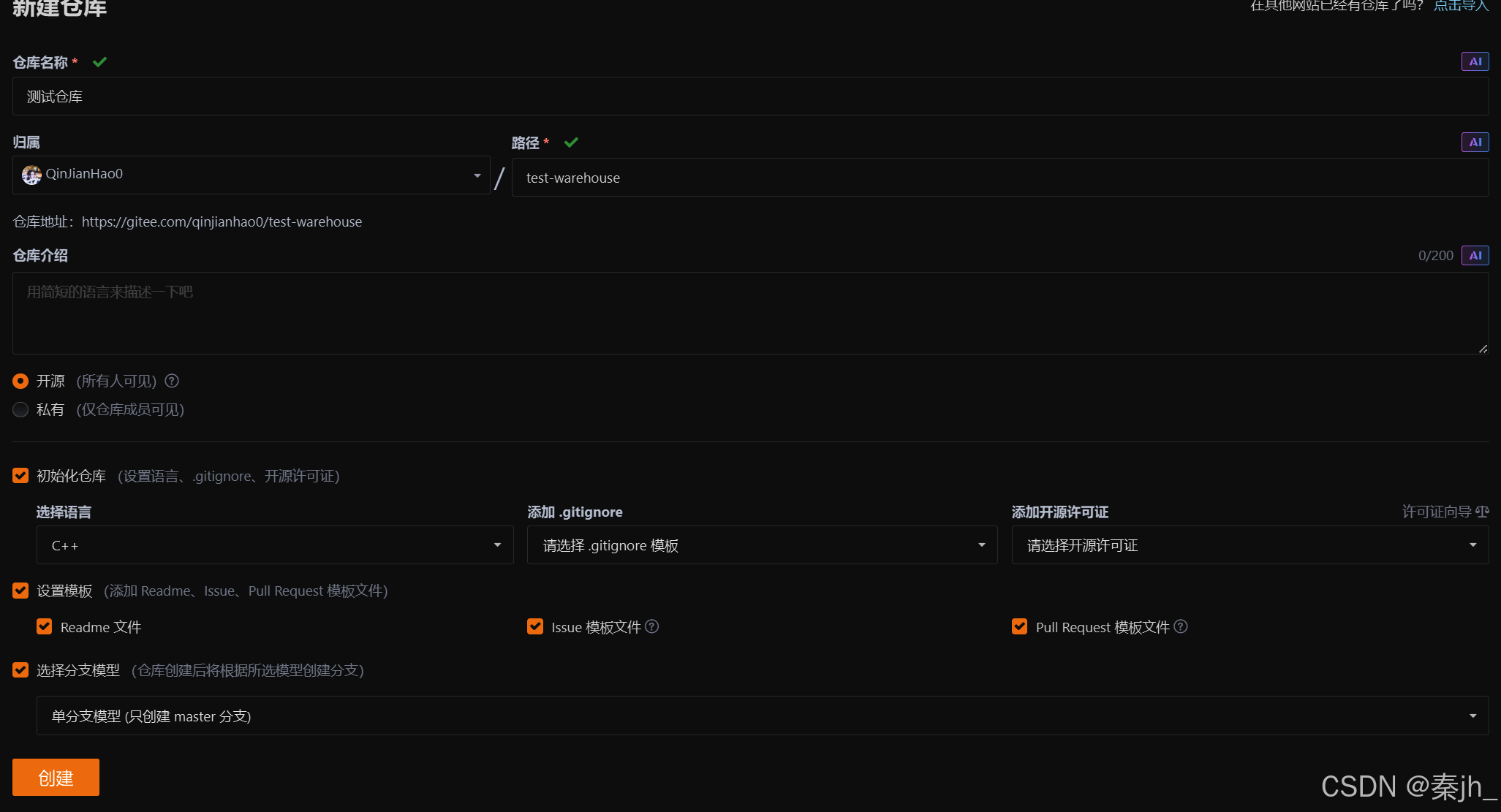Click AI icon beside repository name field
The height and width of the screenshot is (812, 1501).
pos(1475,61)
